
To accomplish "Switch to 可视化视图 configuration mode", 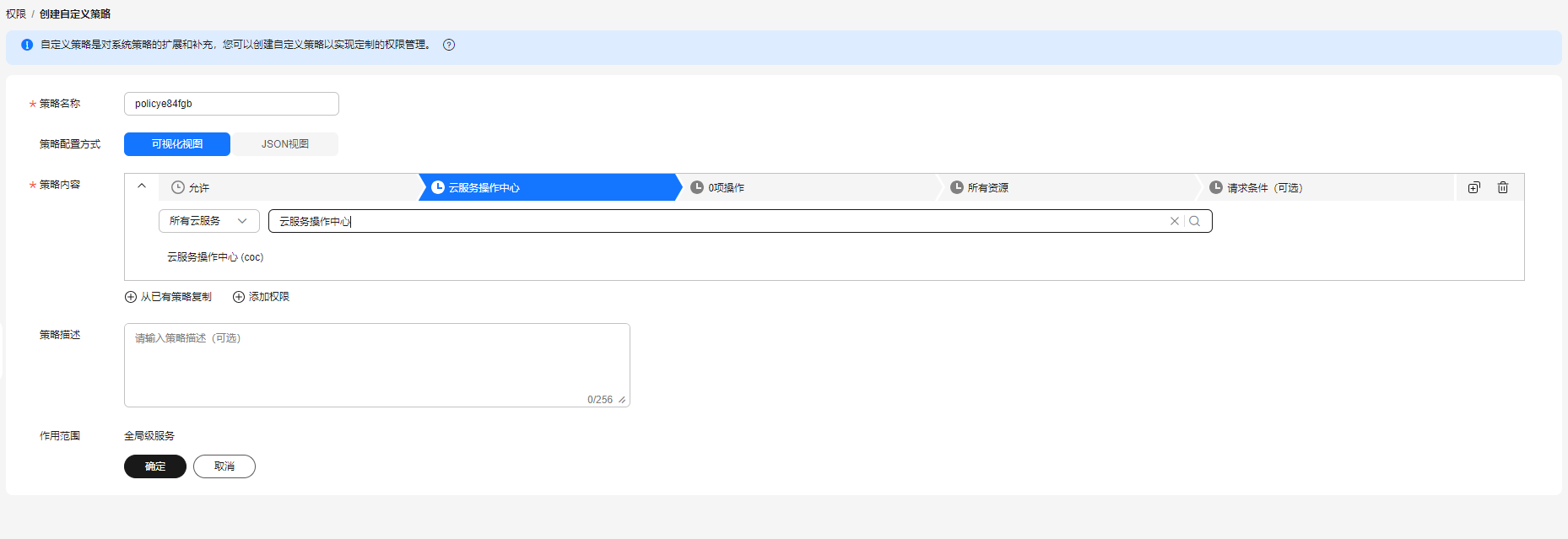I will (x=177, y=144).
